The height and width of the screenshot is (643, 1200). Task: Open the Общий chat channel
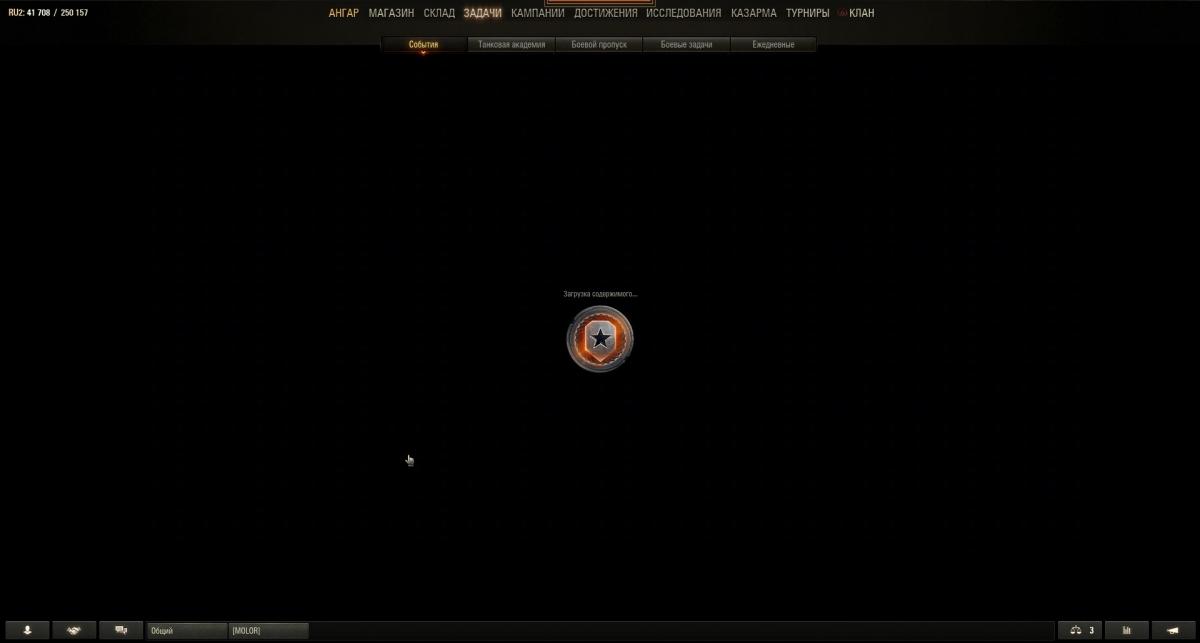(187, 631)
